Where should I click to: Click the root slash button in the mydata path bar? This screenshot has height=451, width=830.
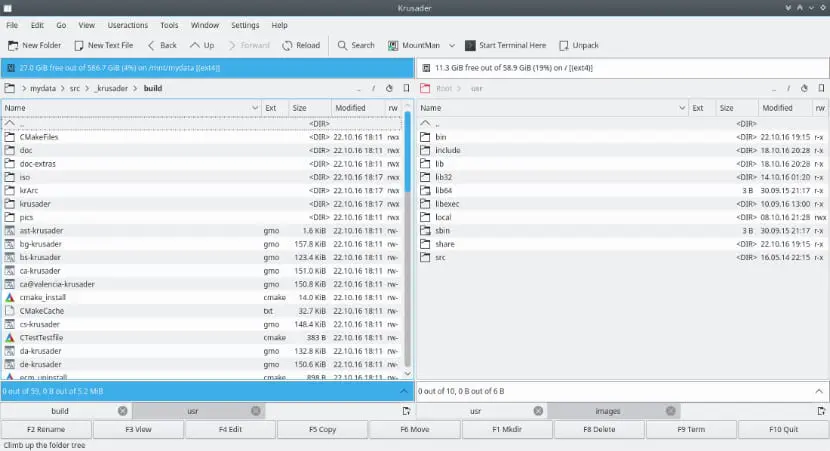pos(373,88)
